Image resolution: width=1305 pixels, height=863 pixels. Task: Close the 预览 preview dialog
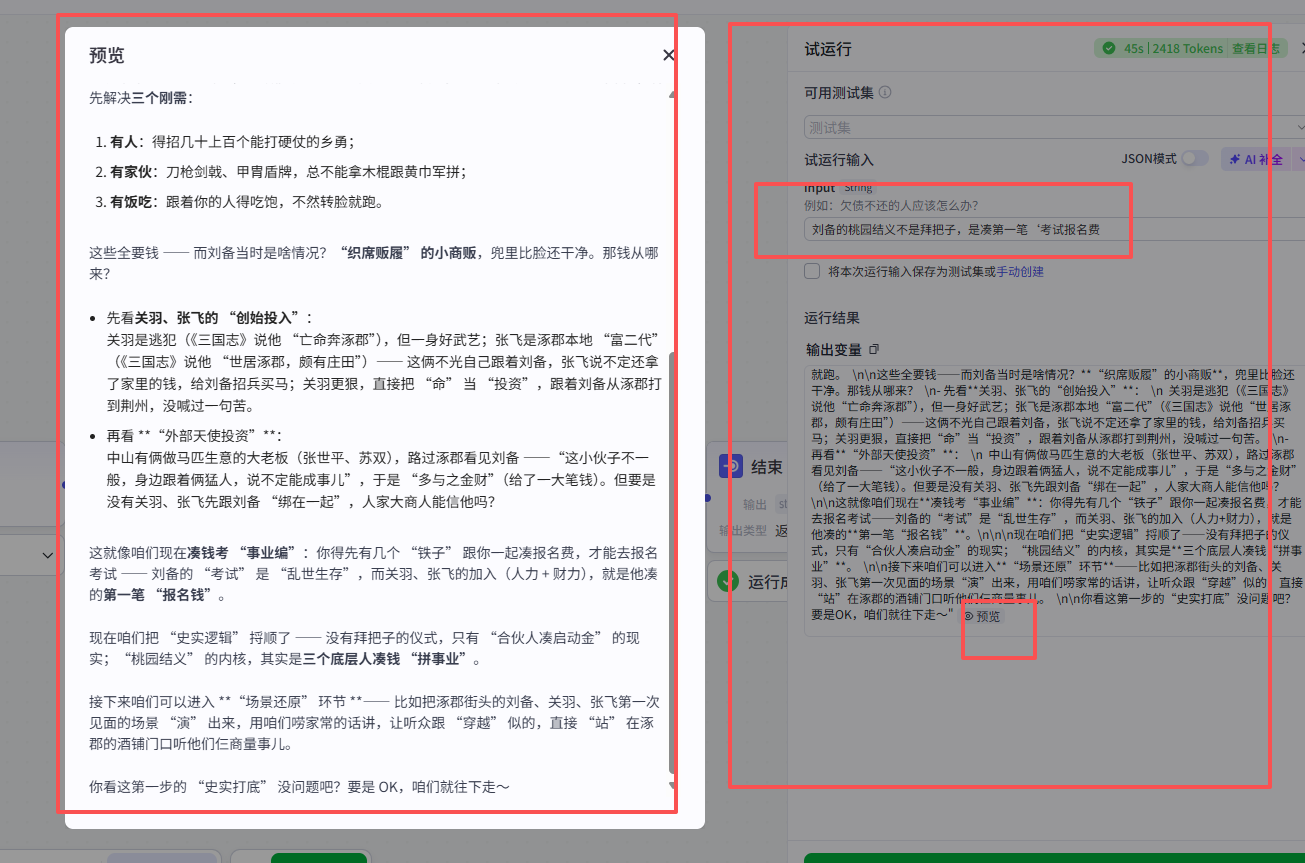[669, 55]
